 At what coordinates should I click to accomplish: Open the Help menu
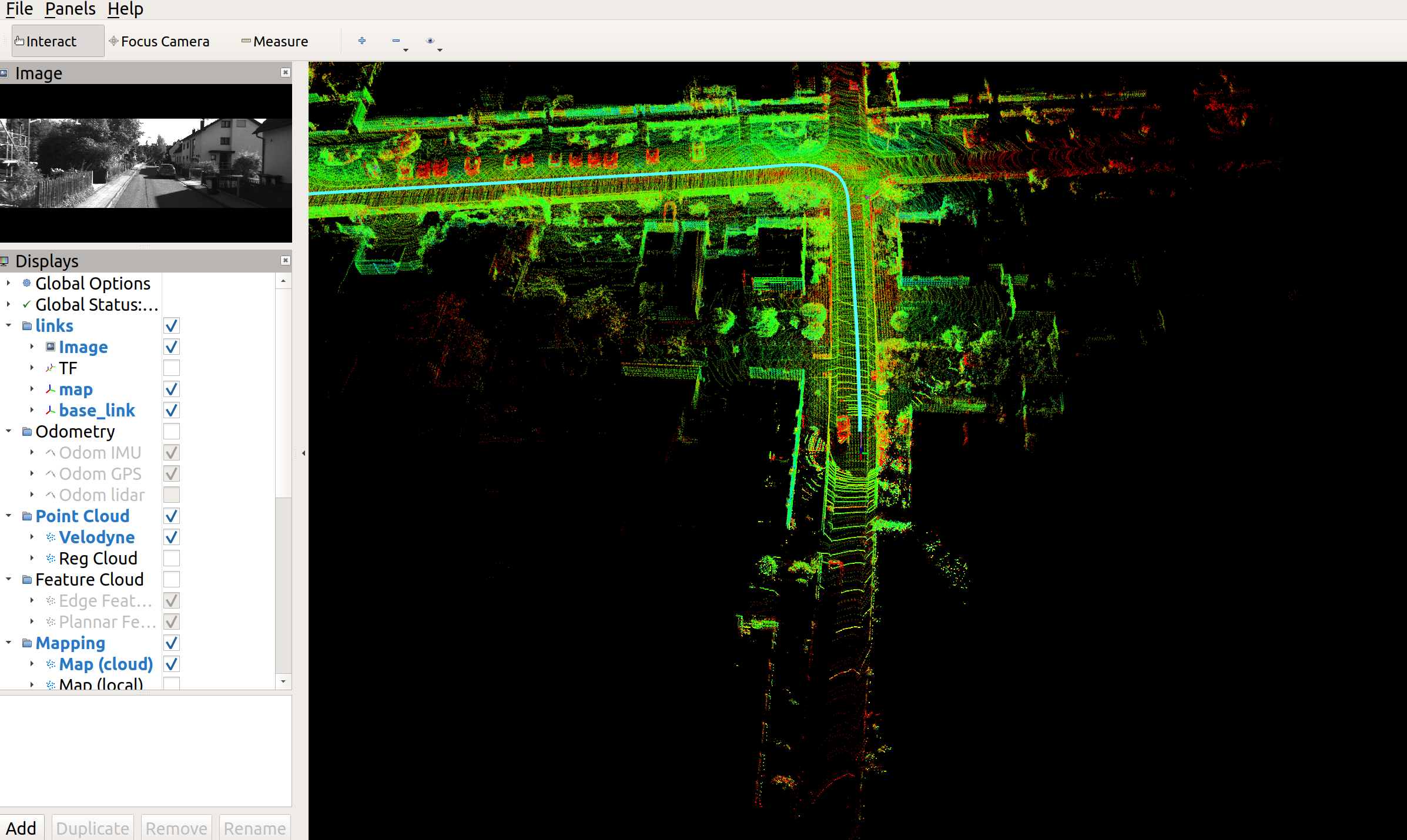coord(125,9)
